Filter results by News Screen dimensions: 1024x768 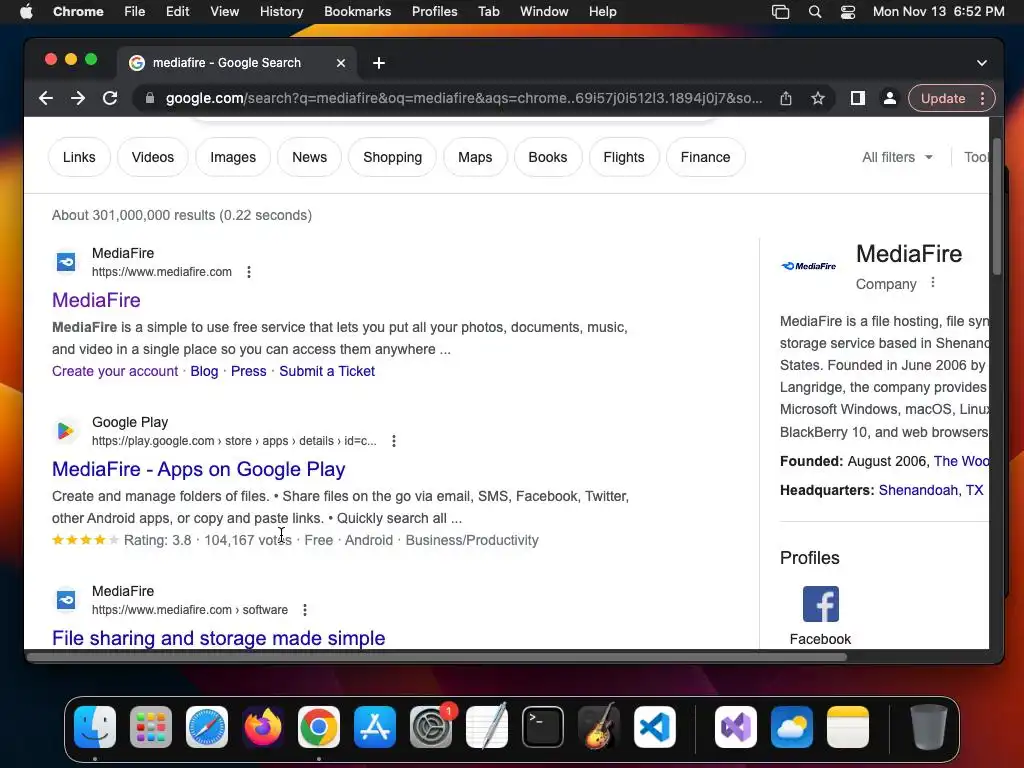[x=310, y=157]
